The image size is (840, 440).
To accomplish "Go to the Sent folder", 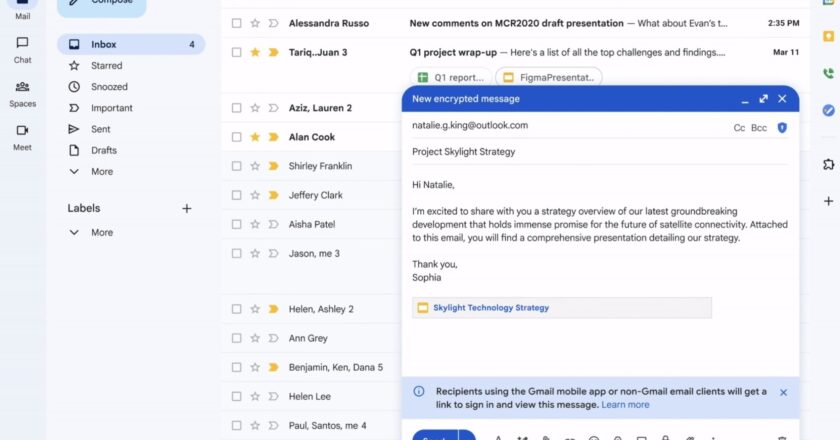I will tap(101, 129).
